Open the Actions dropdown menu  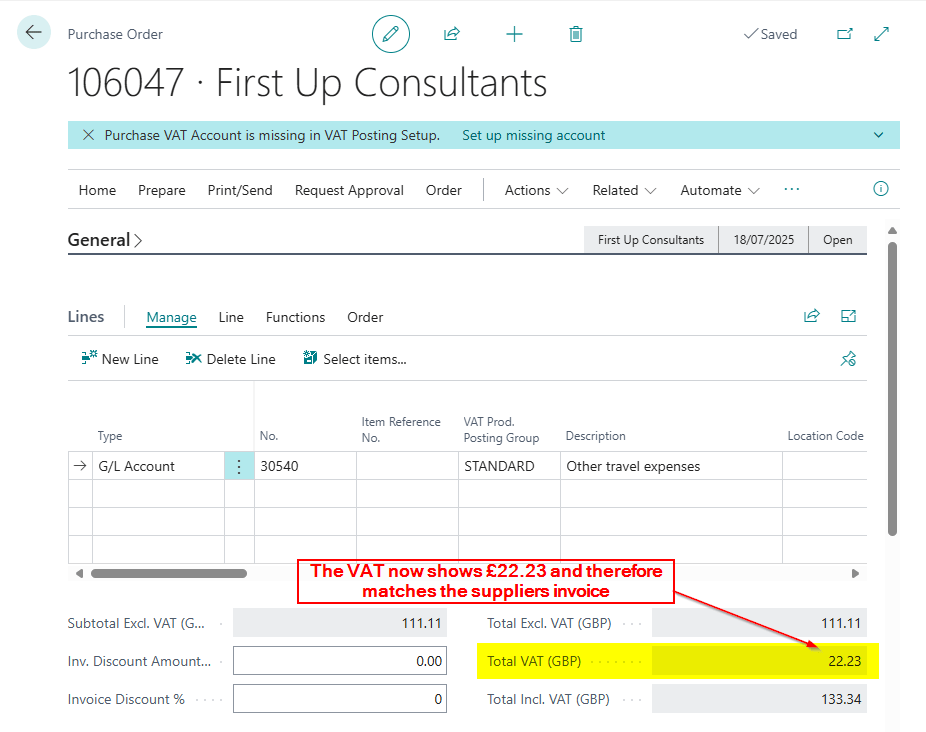pyautogui.click(x=536, y=190)
